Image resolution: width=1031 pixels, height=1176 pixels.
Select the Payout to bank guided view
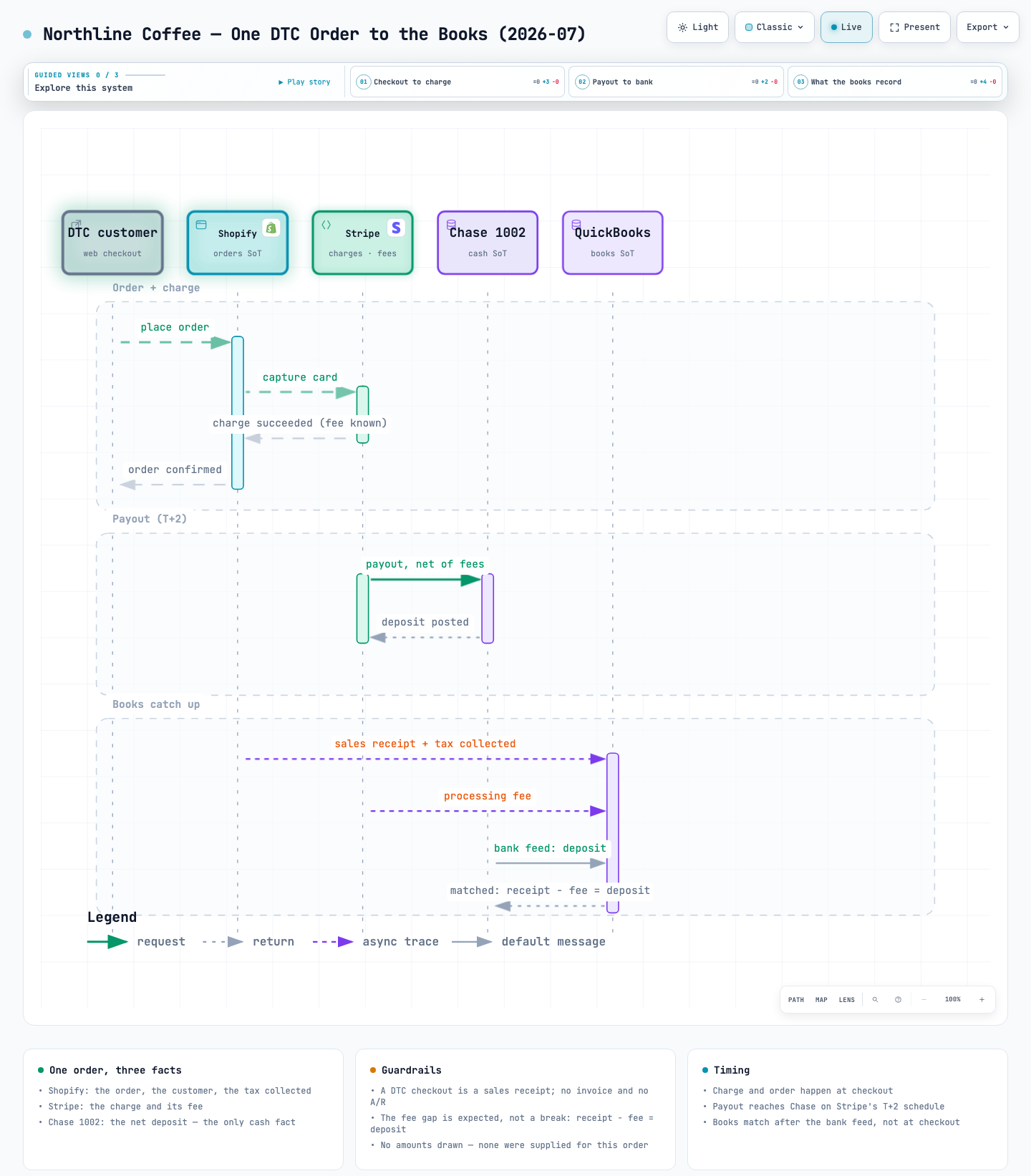click(676, 82)
